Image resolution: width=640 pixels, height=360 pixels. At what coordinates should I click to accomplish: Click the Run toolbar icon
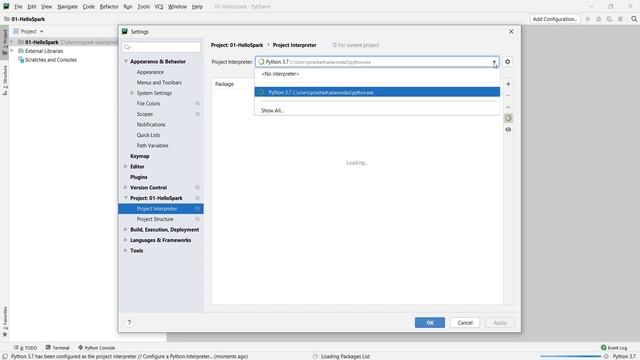click(588, 19)
